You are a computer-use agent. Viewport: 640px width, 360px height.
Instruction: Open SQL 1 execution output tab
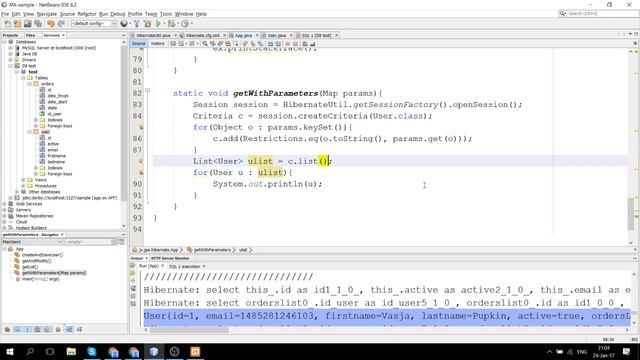pos(184,266)
